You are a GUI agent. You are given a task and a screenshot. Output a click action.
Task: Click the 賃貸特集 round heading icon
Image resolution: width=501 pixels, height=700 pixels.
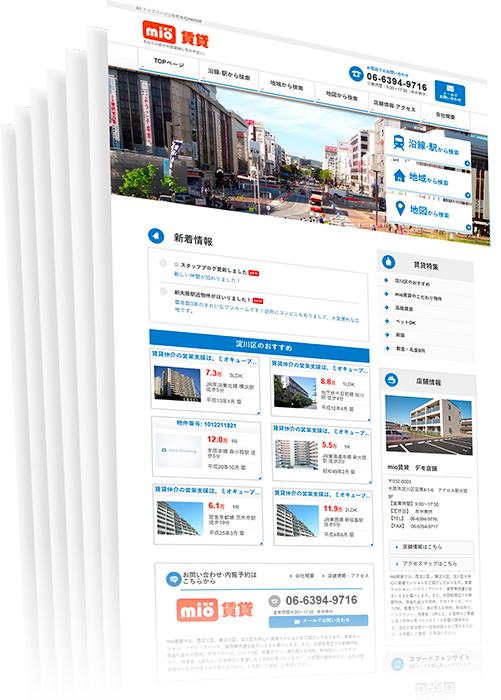[x=388, y=262]
